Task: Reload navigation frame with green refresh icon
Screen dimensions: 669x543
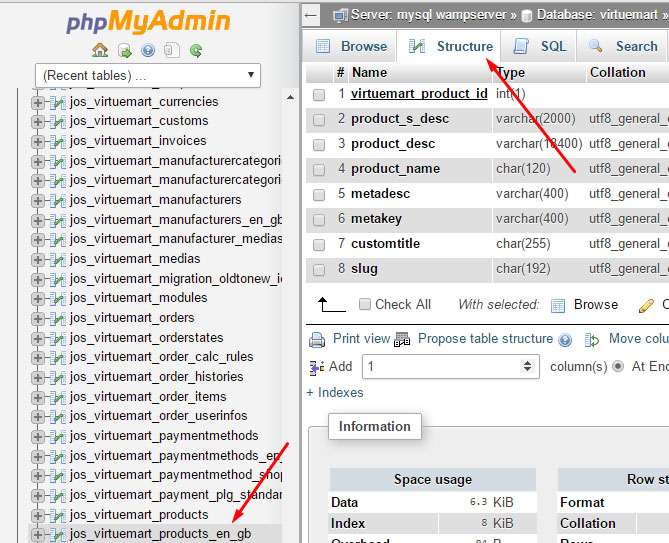Action: pos(196,51)
